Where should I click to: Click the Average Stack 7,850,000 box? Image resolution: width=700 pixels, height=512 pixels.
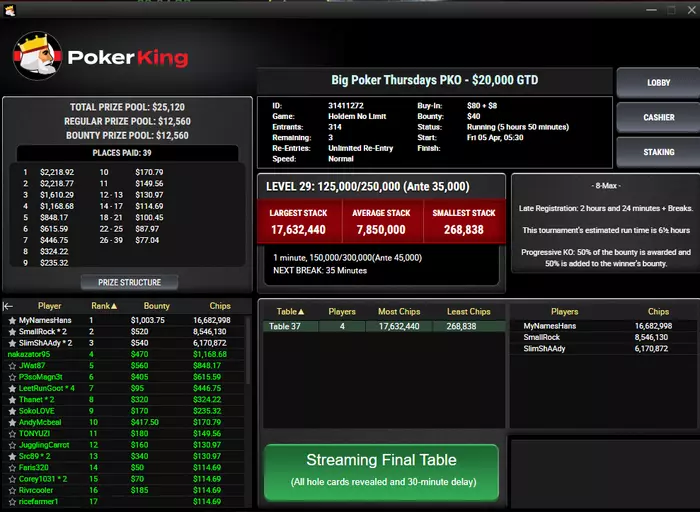381,221
